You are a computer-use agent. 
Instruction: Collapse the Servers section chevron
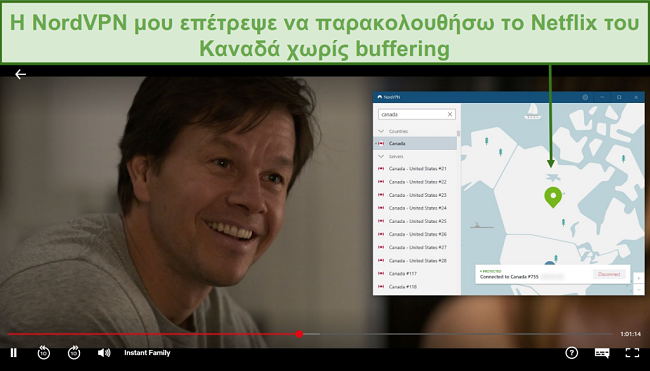(x=381, y=157)
